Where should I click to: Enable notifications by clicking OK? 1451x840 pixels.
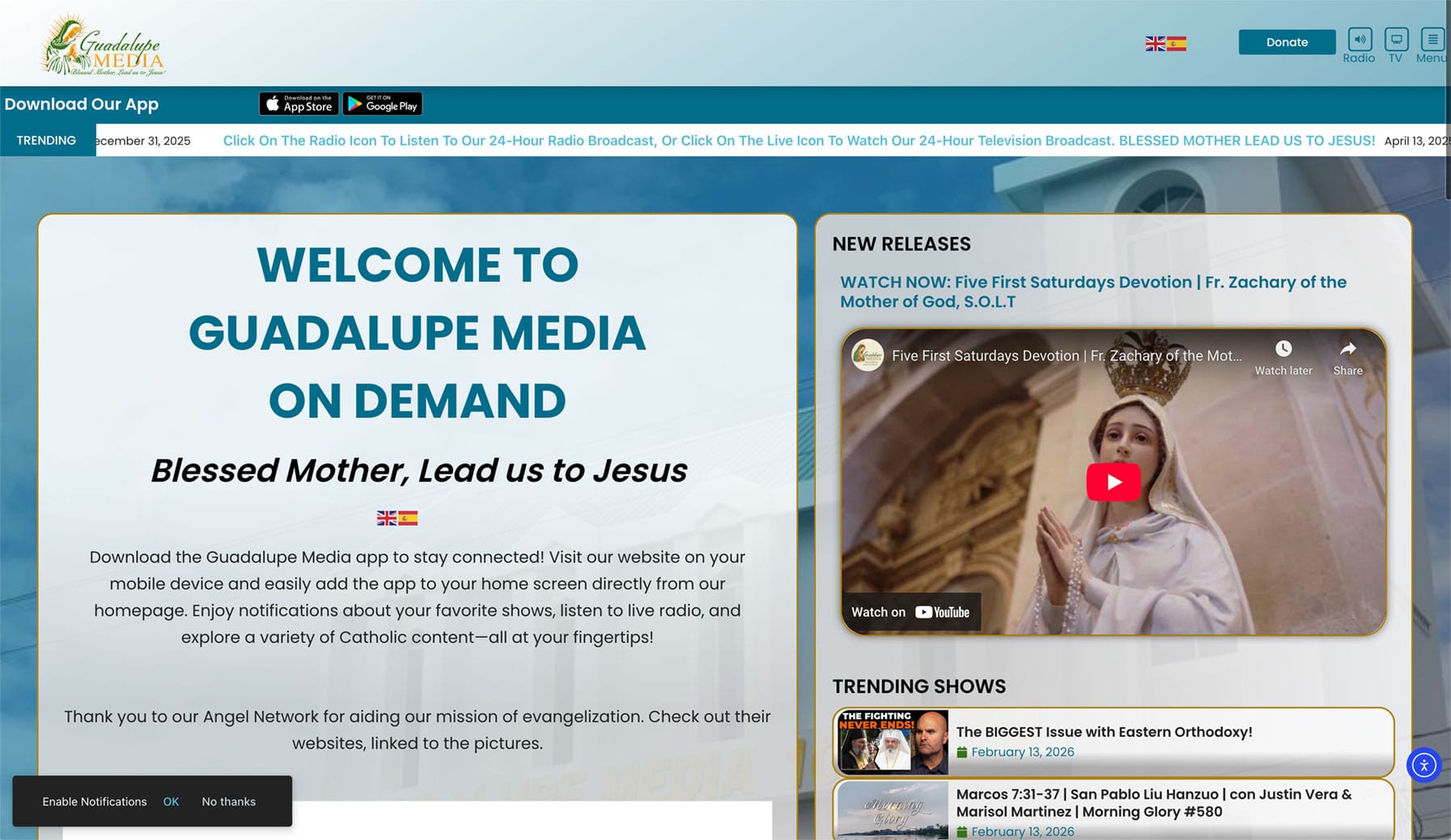coord(171,801)
